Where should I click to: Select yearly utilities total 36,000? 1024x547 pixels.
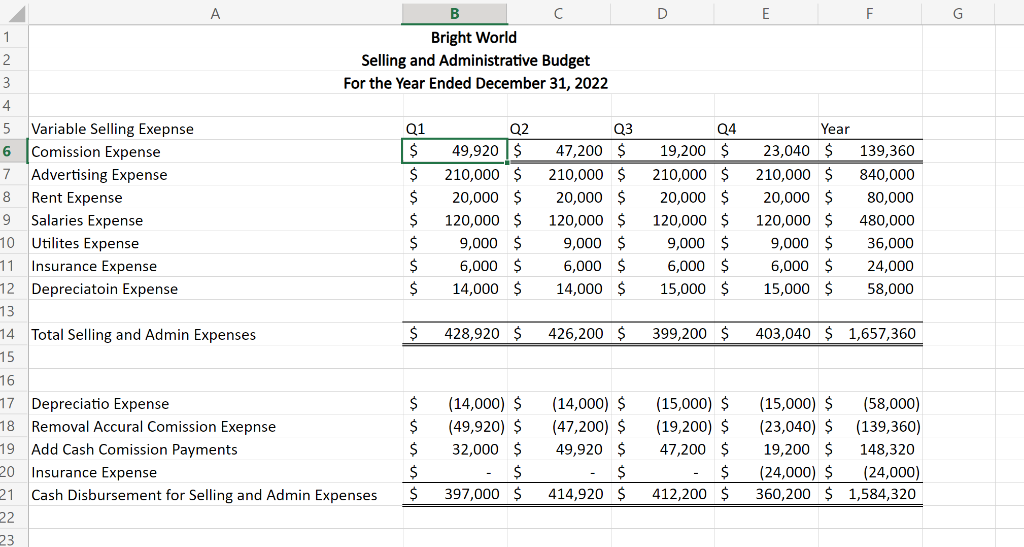tap(869, 243)
